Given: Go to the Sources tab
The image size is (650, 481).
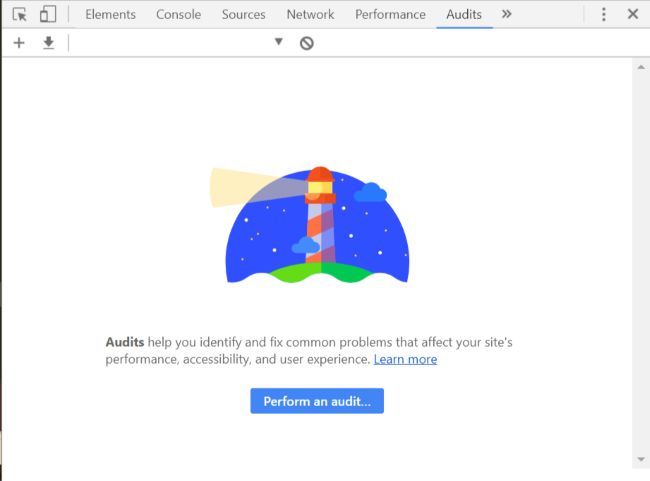Looking at the screenshot, I should pos(244,15).
